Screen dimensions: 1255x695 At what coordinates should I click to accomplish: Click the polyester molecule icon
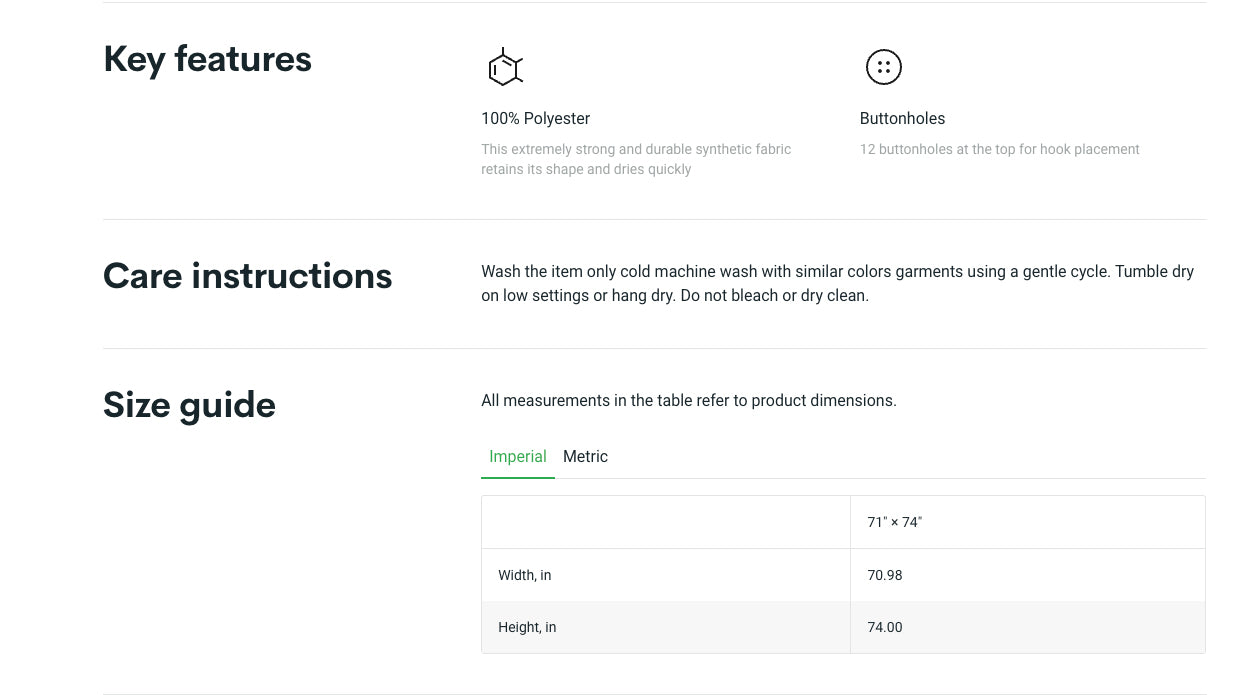tap(504, 67)
